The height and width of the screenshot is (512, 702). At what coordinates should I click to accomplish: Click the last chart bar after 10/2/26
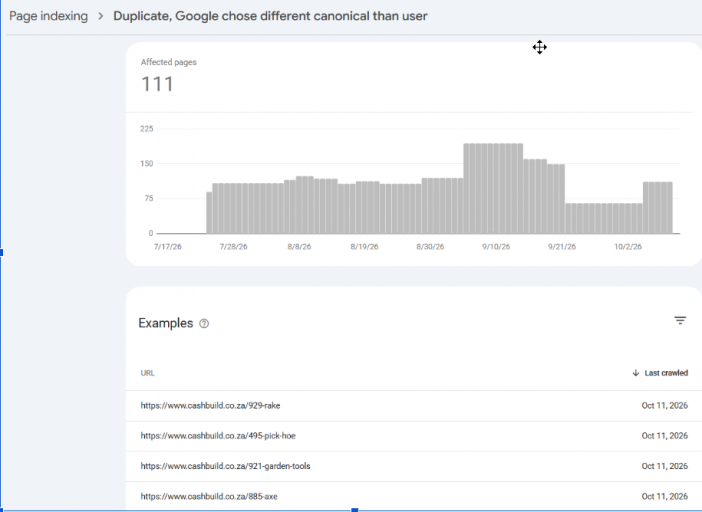click(669, 208)
